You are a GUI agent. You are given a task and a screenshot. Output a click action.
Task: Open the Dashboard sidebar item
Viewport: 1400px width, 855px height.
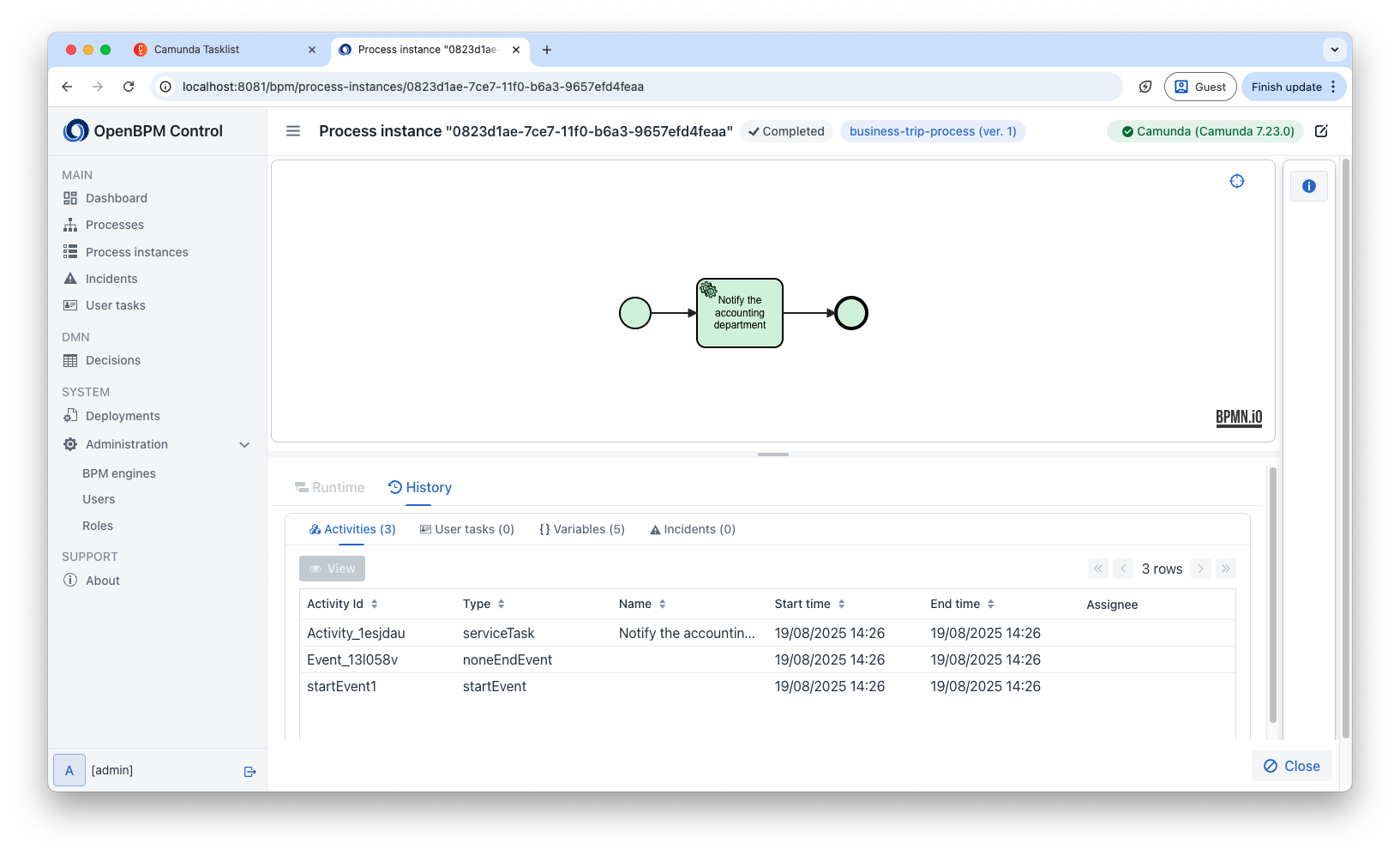point(117,198)
